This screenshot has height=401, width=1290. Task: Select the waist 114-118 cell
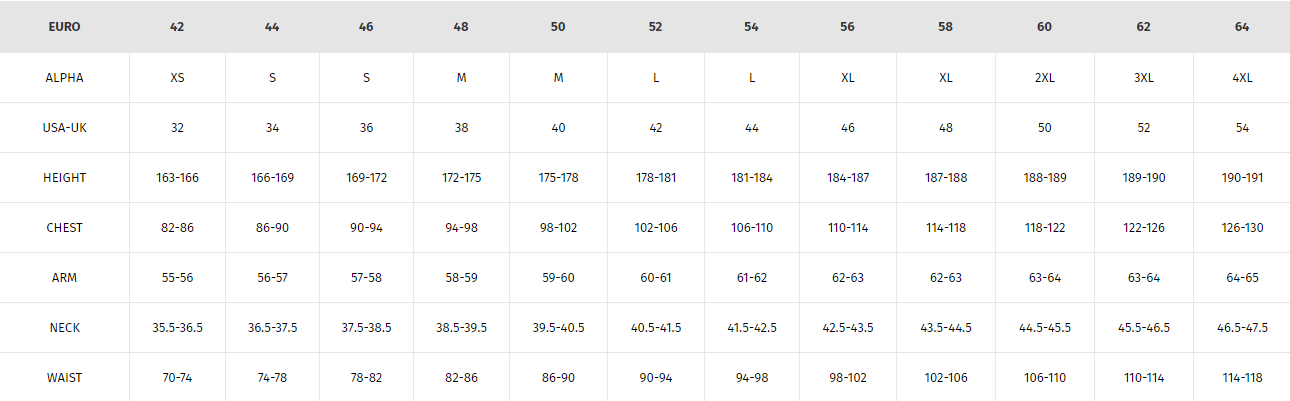pos(1242,378)
